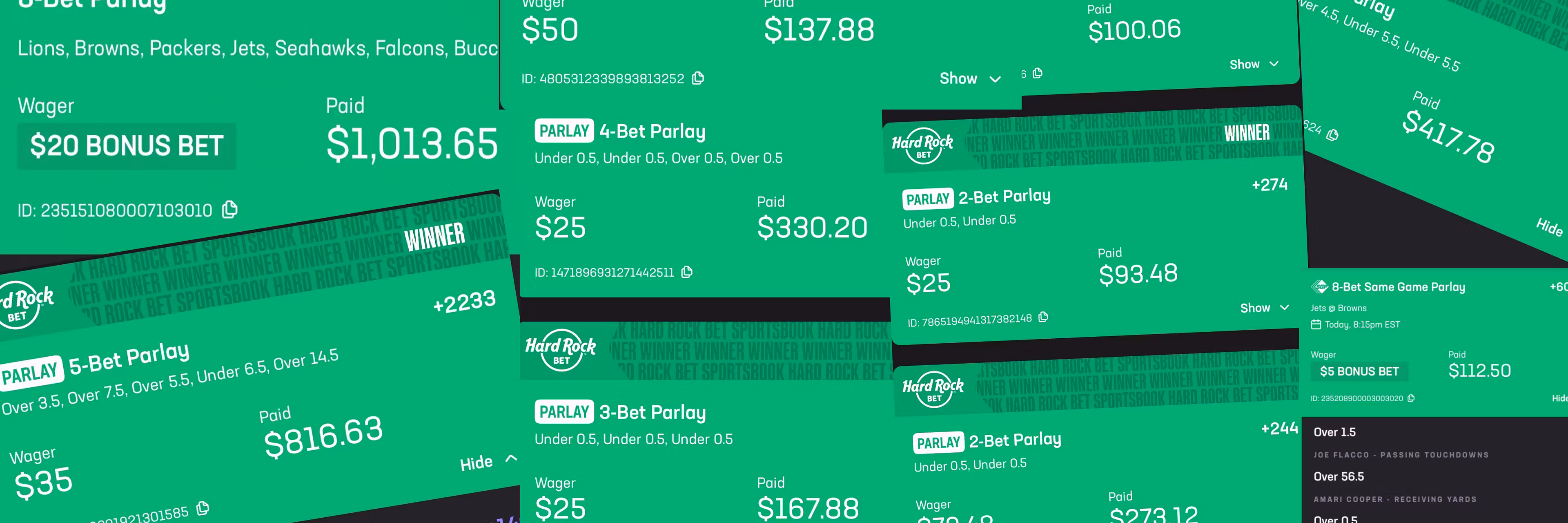The width and height of the screenshot is (1568, 523).
Task: Expand Show on the $100.06 paid bet
Action: click(x=1253, y=64)
